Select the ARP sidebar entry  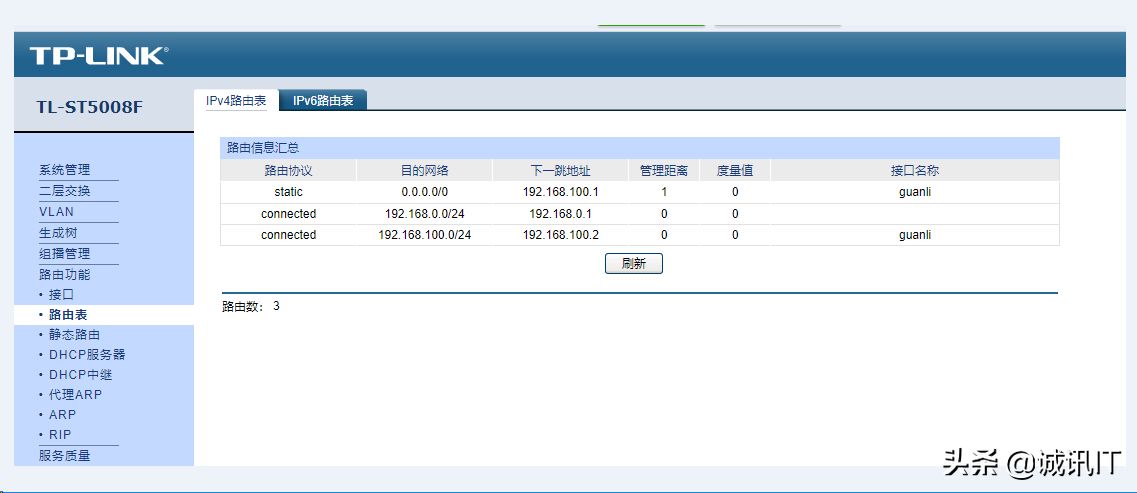pyautogui.click(x=62, y=415)
